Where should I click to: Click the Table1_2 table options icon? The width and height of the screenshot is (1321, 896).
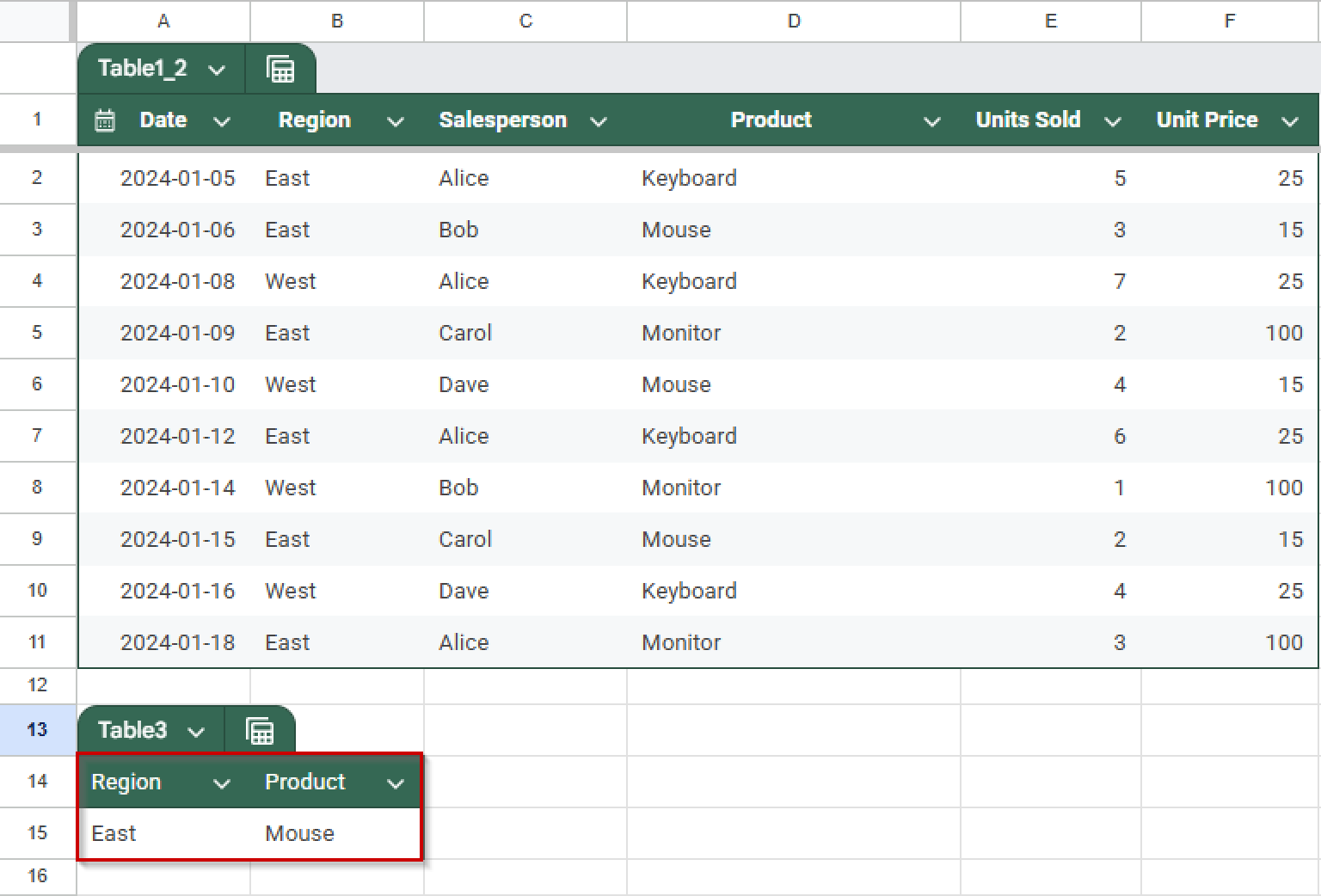(280, 68)
